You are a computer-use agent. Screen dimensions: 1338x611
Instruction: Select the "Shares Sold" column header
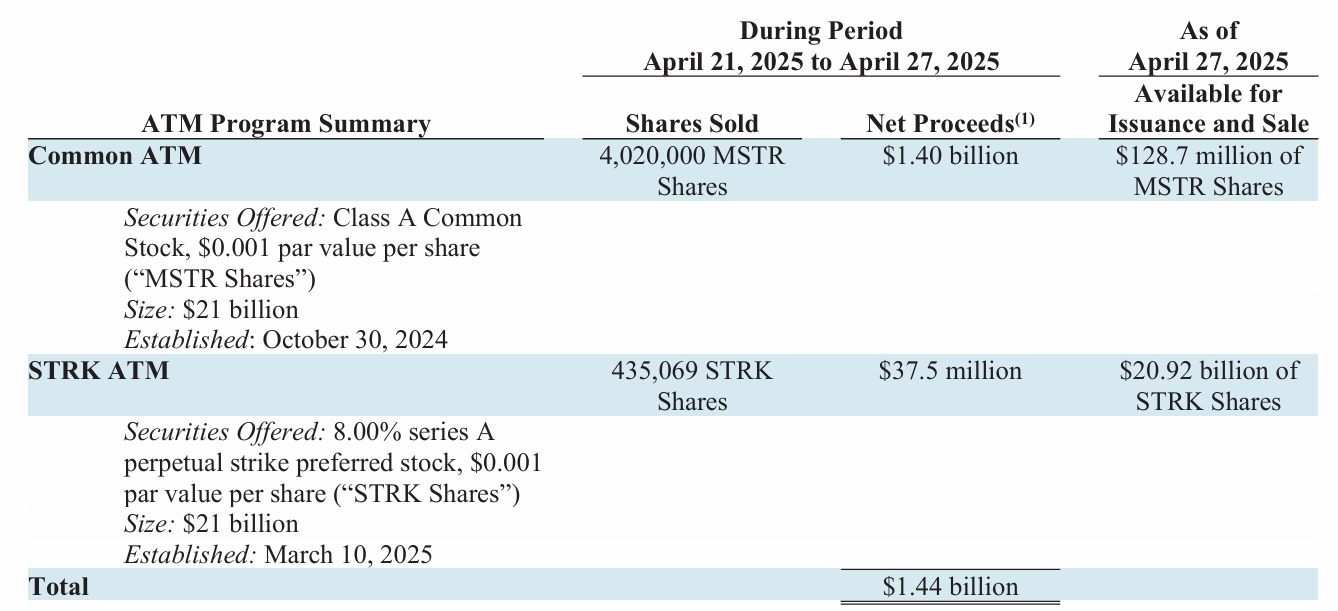[x=692, y=124]
